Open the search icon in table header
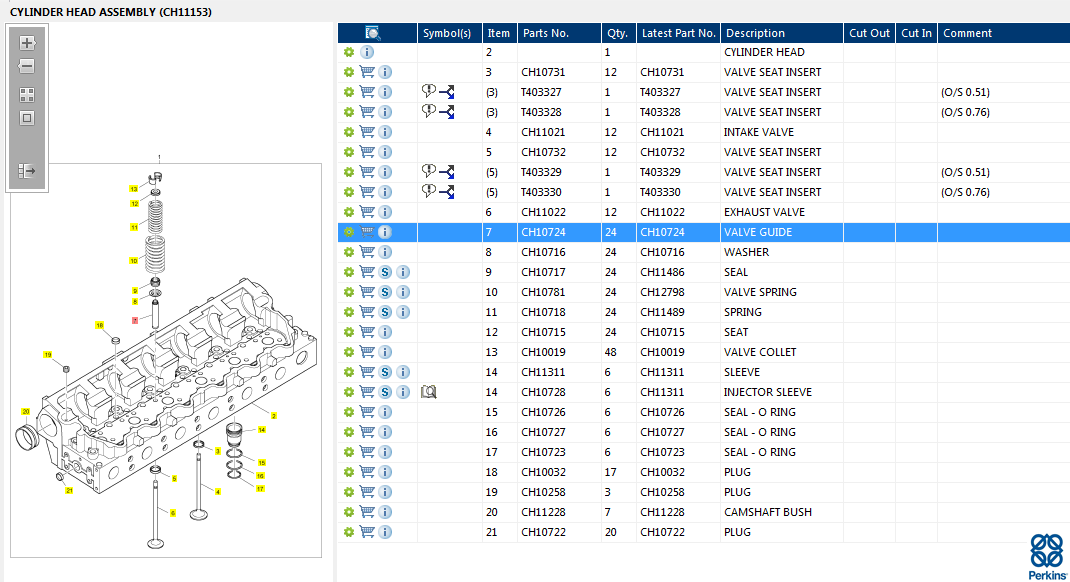Viewport: 1070px width, 582px height. point(372,33)
